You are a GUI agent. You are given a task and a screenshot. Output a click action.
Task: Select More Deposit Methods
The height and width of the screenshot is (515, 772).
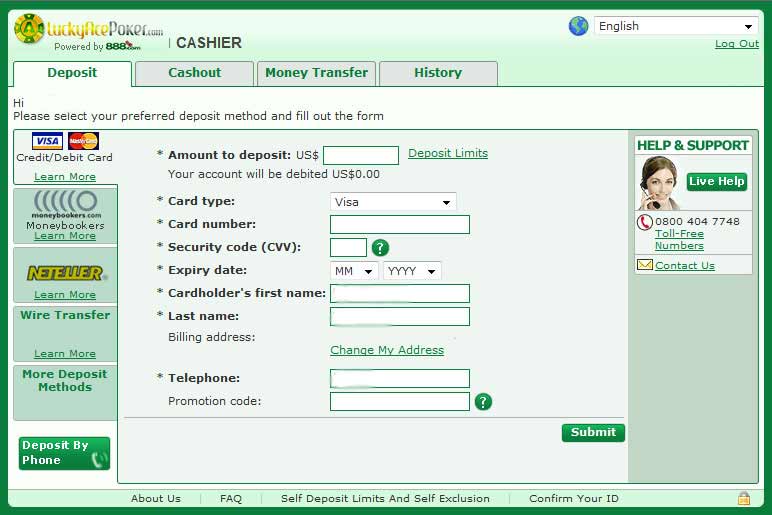tap(65, 381)
